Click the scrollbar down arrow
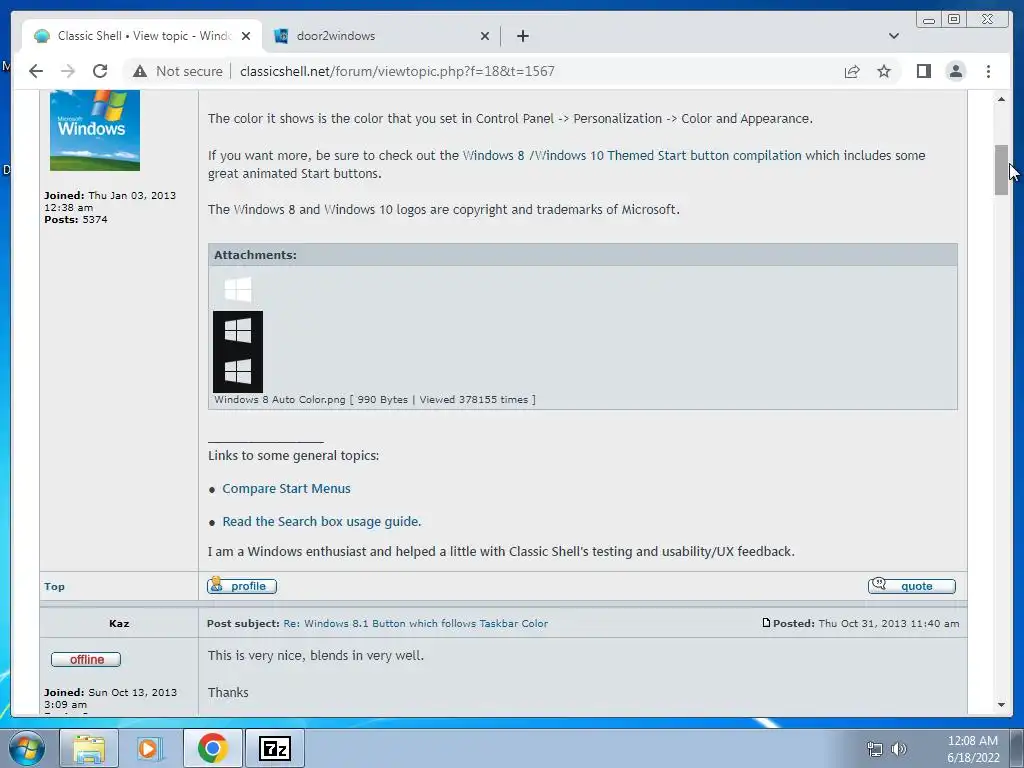Screen dimensions: 1024x768 [x=1001, y=705]
